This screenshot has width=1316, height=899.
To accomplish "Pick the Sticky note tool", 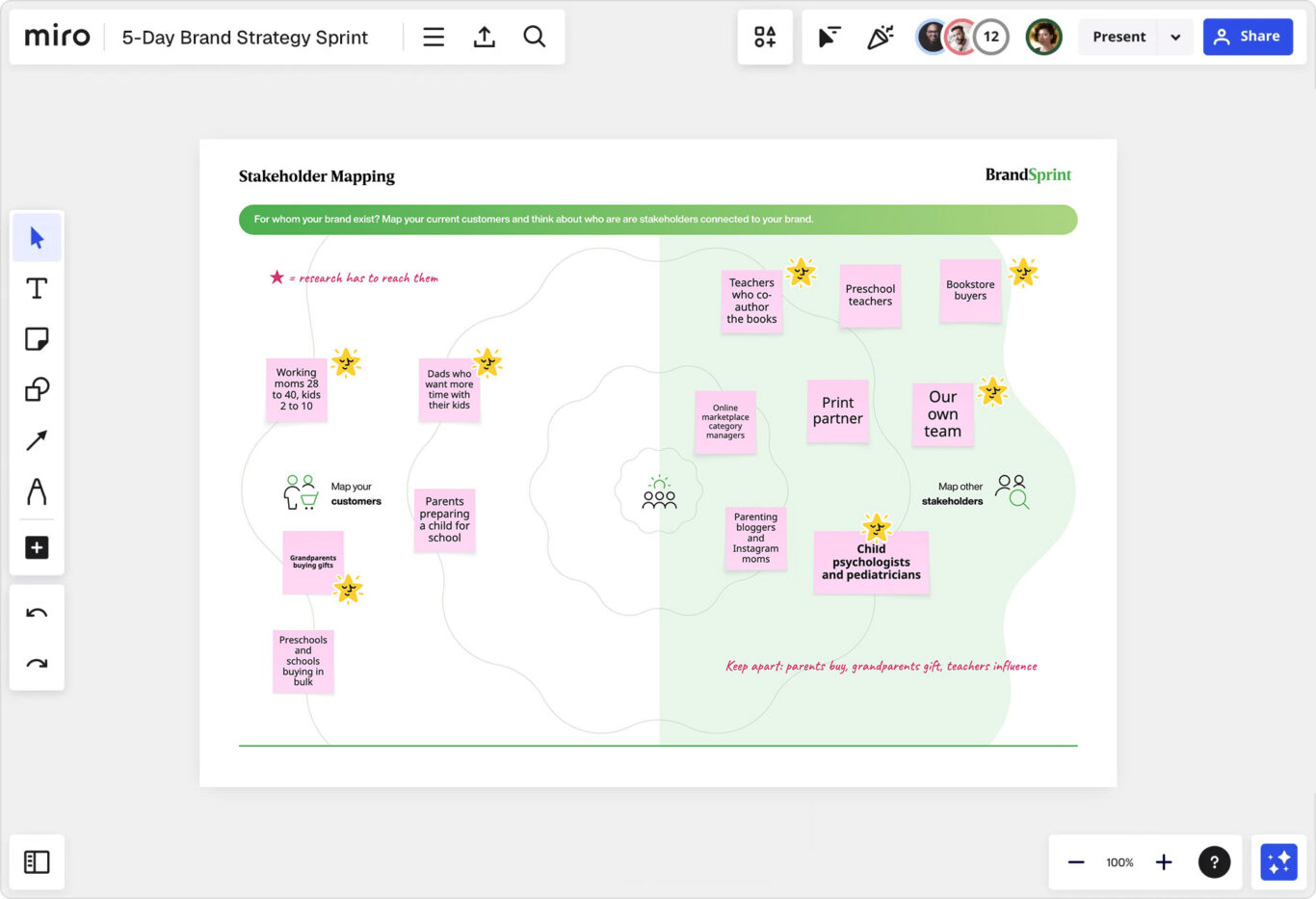I will coord(37,339).
